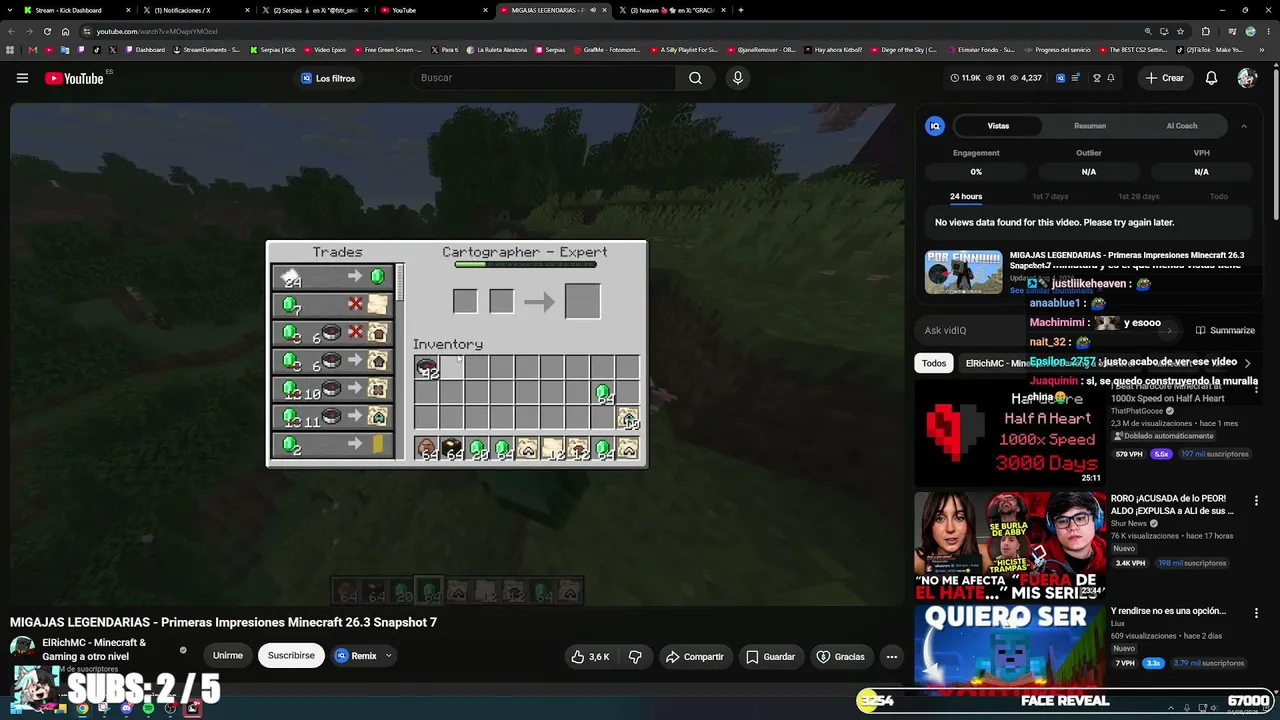
Task: Select the Todos filter chip
Action: (x=934, y=363)
